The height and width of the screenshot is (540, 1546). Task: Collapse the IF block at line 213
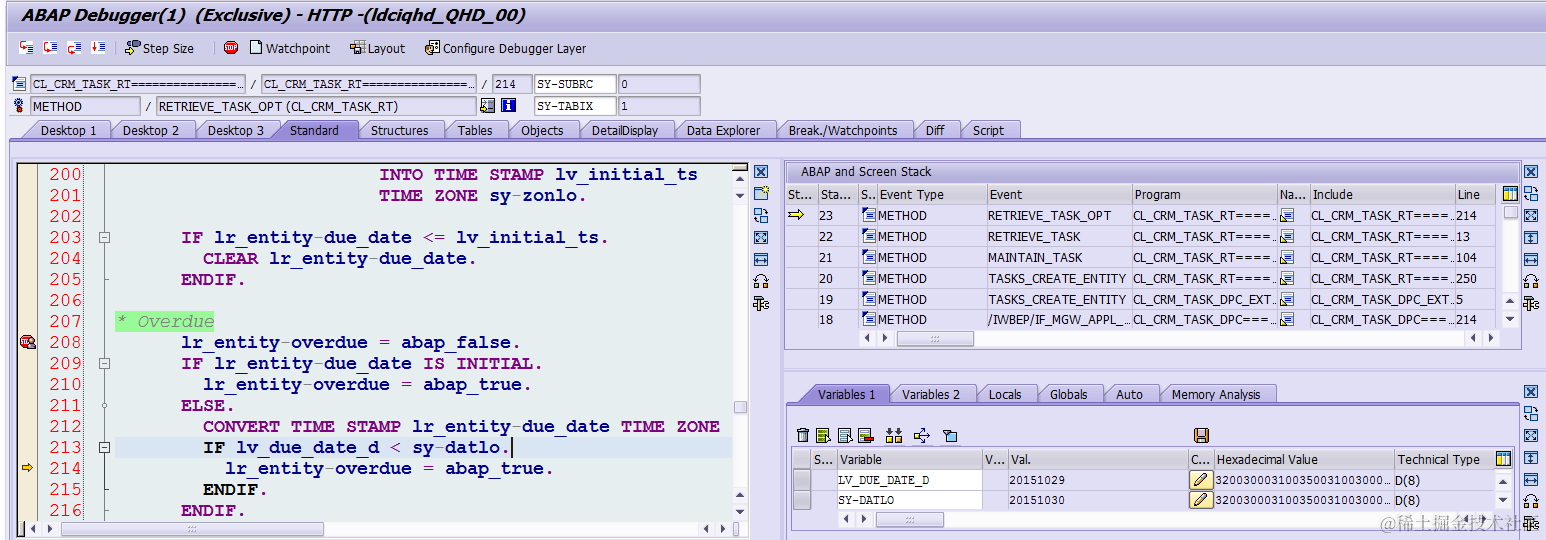pyautogui.click(x=104, y=448)
